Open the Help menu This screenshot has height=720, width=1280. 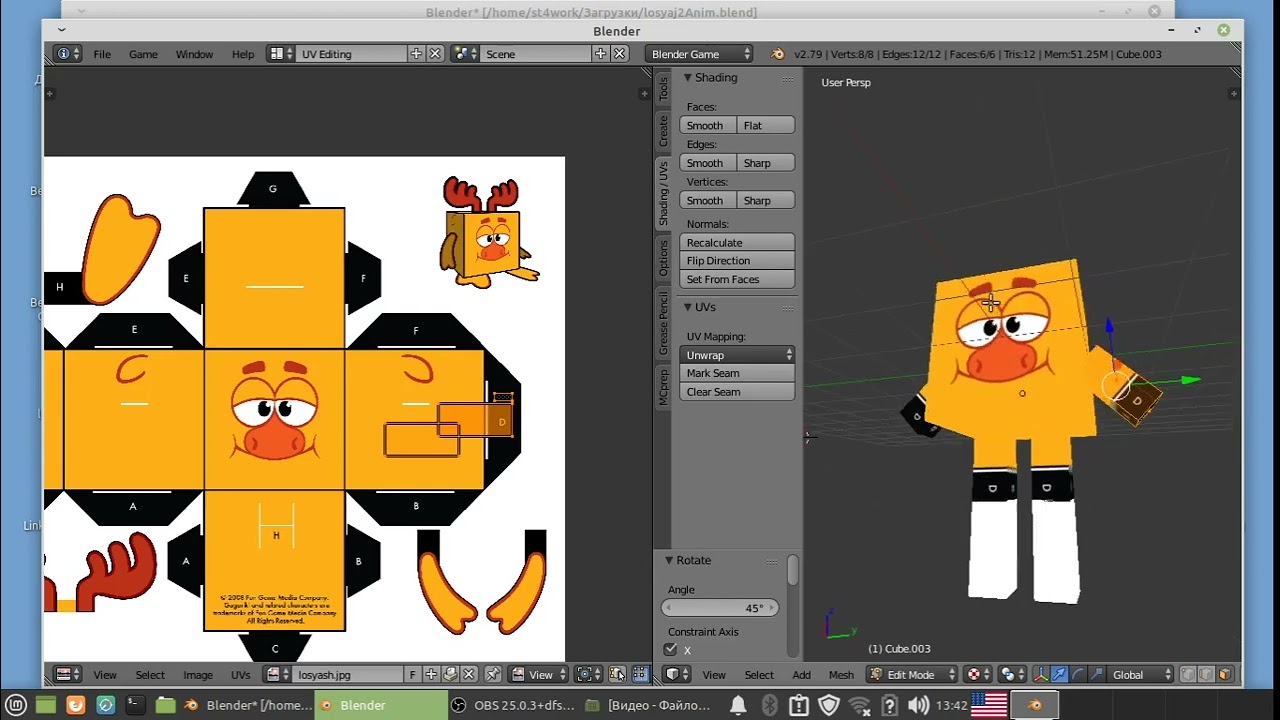[x=243, y=54]
